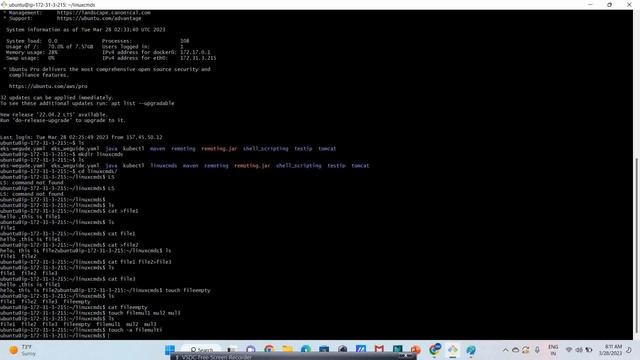Click the 'cat fileempty' command text
The image size is (640, 360).
[x=128, y=307]
